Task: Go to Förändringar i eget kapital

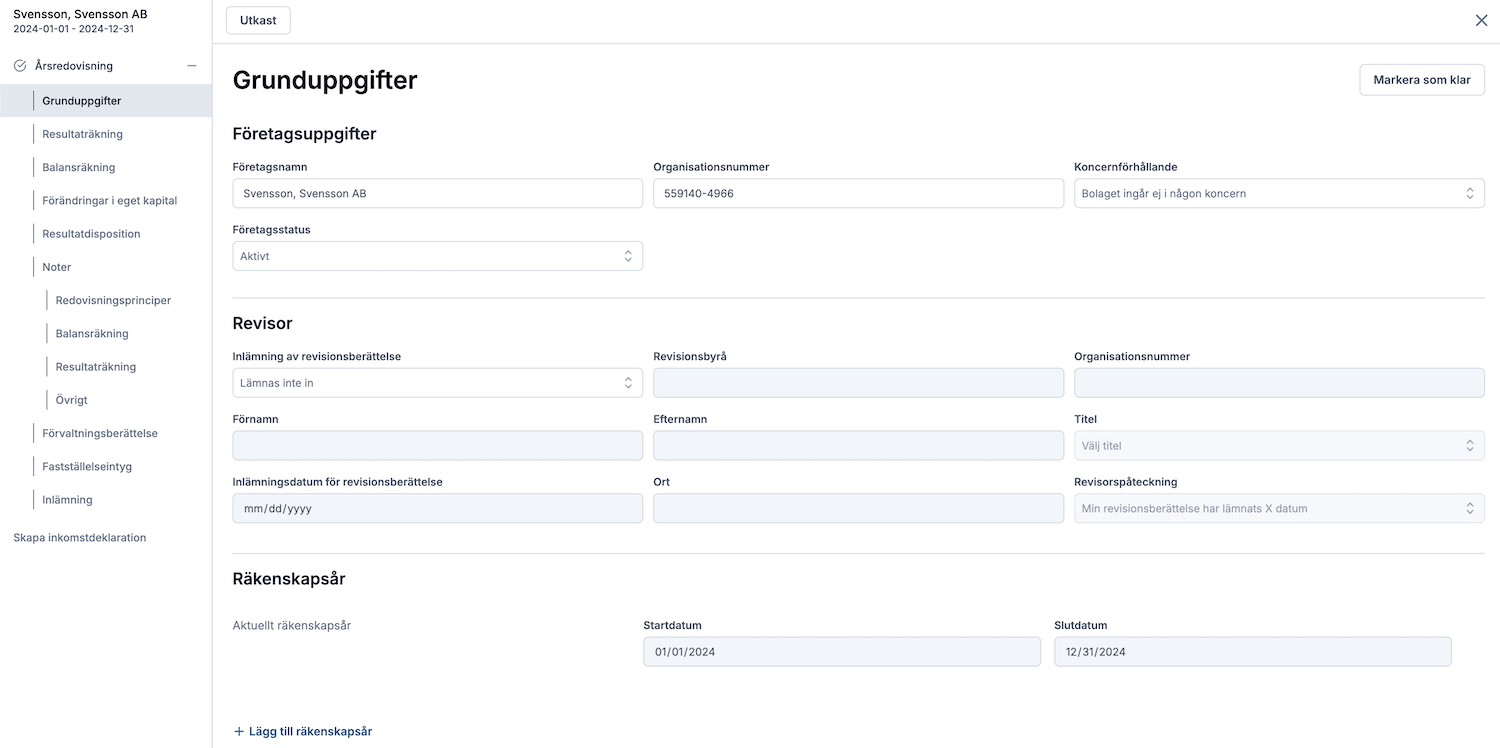Action: 109,200
